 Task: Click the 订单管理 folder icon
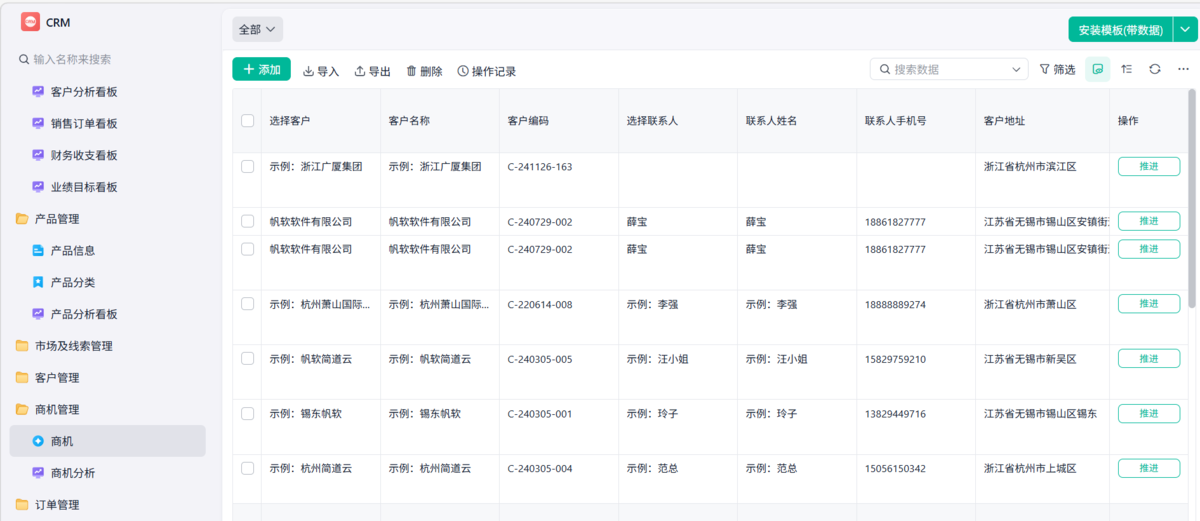(22, 505)
